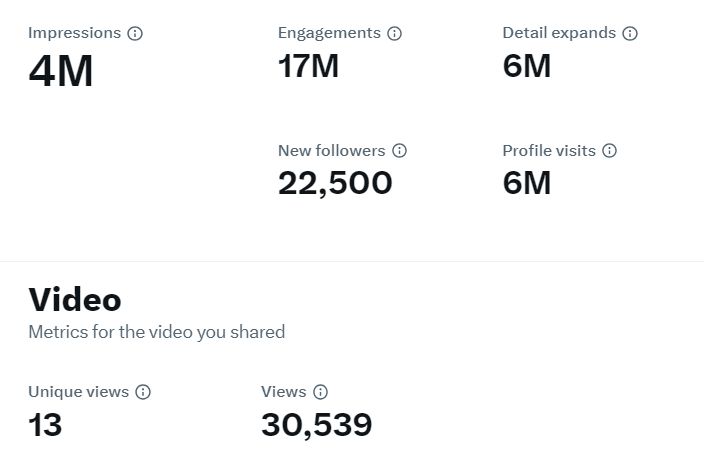The image size is (704, 465).
Task: Click the Detail expands info icon
Action: (630, 33)
